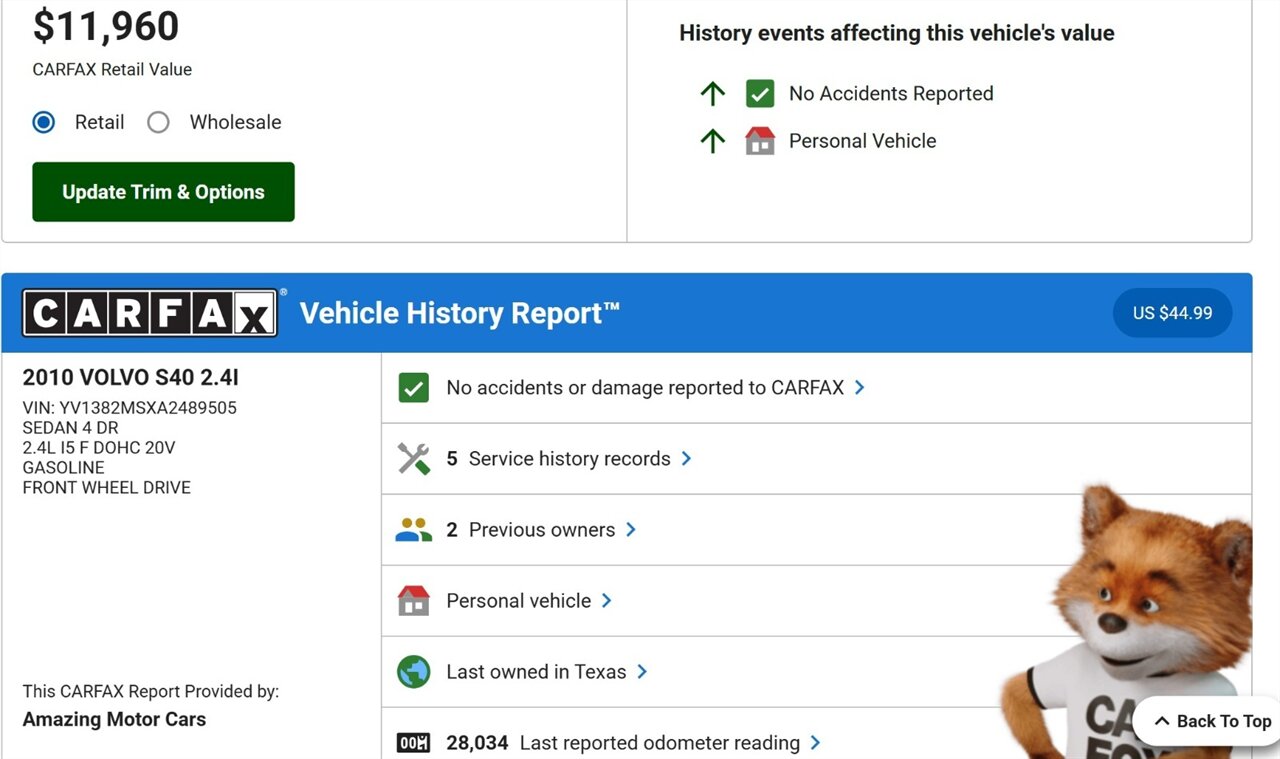The width and height of the screenshot is (1280, 759).
Task: Click house icon in Personal vehicle row
Action: 413,601
